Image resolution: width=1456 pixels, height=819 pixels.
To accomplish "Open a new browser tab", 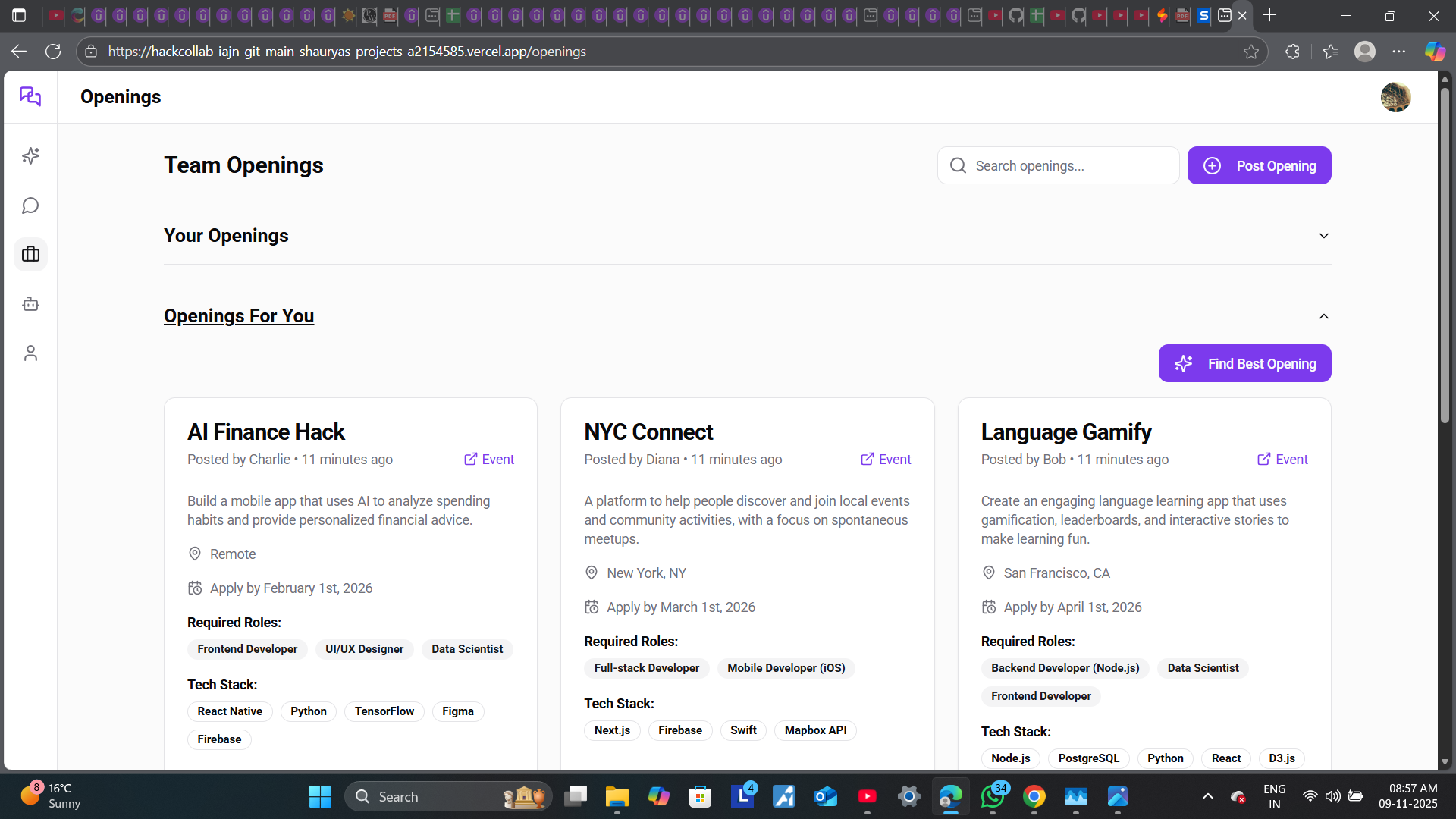I will point(1271,15).
